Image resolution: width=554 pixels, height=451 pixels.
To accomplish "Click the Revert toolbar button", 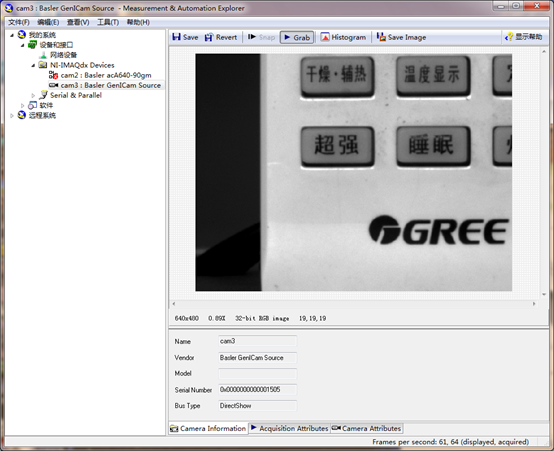I will [x=221, y=37].
